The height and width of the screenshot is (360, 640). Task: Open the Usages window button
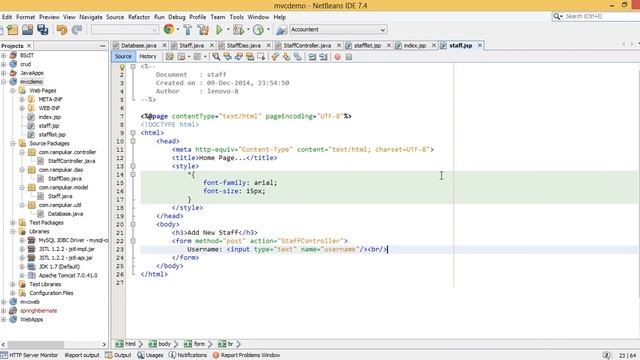[150, 355]
